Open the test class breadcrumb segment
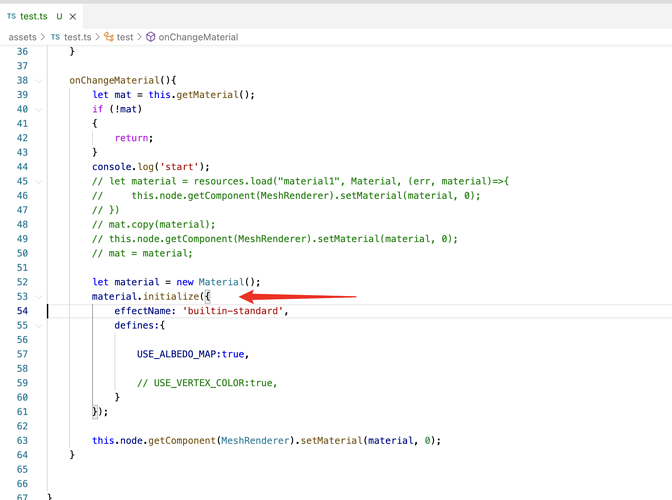The image size is (672, 500). 125,37
